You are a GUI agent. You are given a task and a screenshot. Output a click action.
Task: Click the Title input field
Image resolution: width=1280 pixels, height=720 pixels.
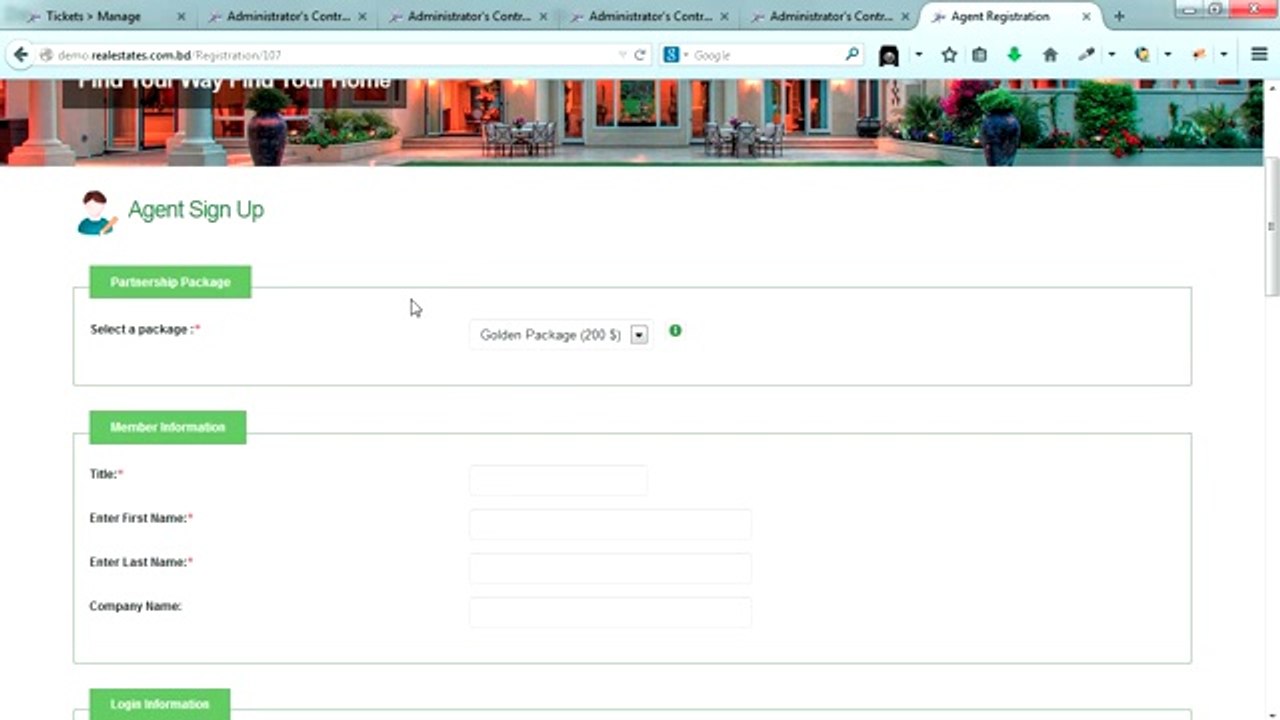(558, 481)
